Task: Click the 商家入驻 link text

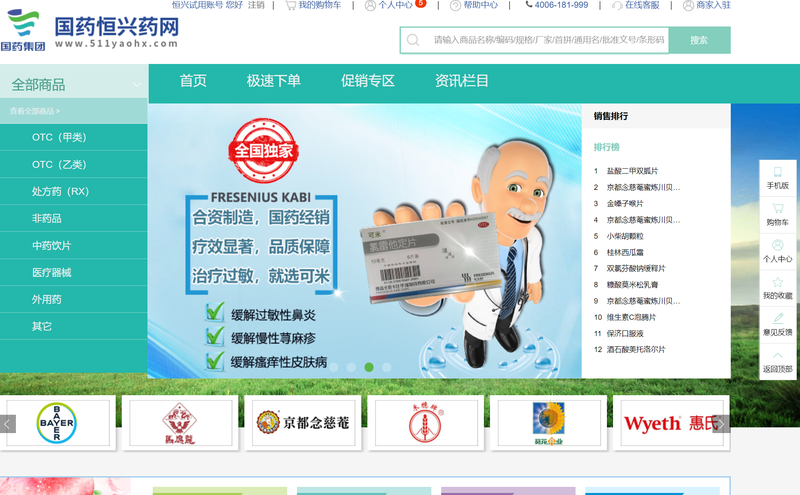Action: 713,5
